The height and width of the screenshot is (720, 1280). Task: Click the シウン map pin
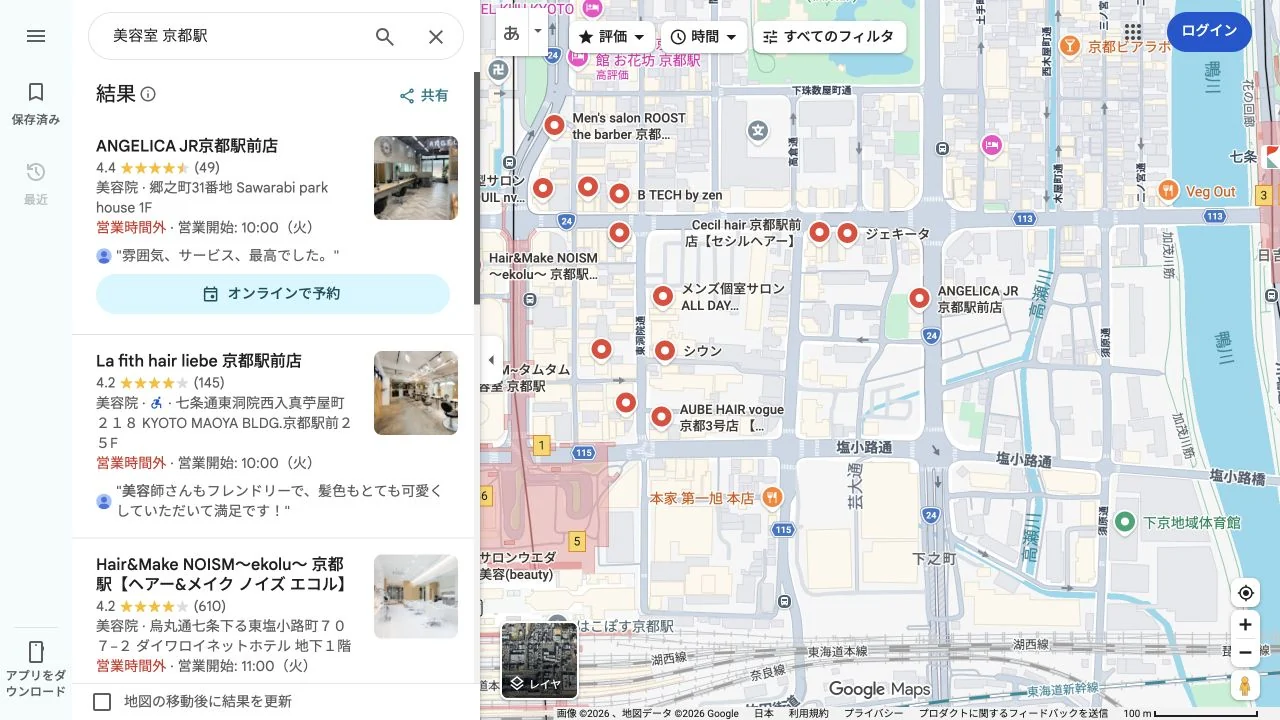(665, 350)
